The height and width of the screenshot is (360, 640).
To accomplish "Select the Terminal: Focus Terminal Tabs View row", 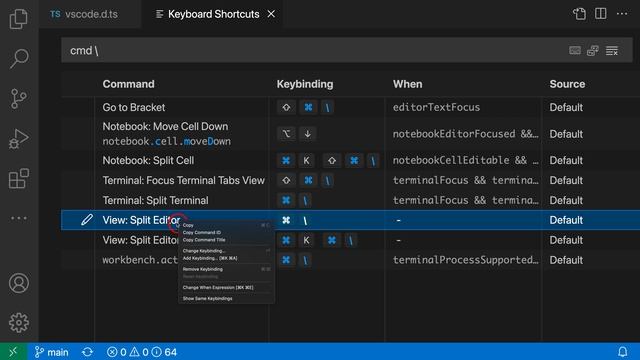I will pos(350,180).
